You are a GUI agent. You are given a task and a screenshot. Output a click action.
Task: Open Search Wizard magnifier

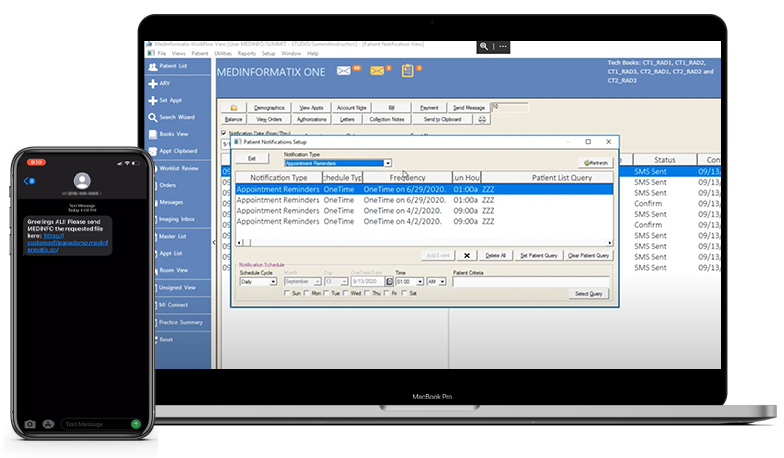pos(152,118)
